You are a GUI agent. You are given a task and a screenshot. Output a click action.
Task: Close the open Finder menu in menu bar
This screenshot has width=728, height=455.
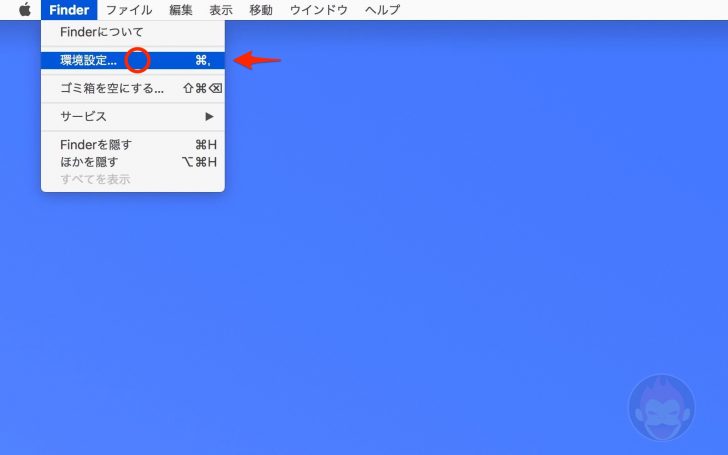tap(69, 10)
